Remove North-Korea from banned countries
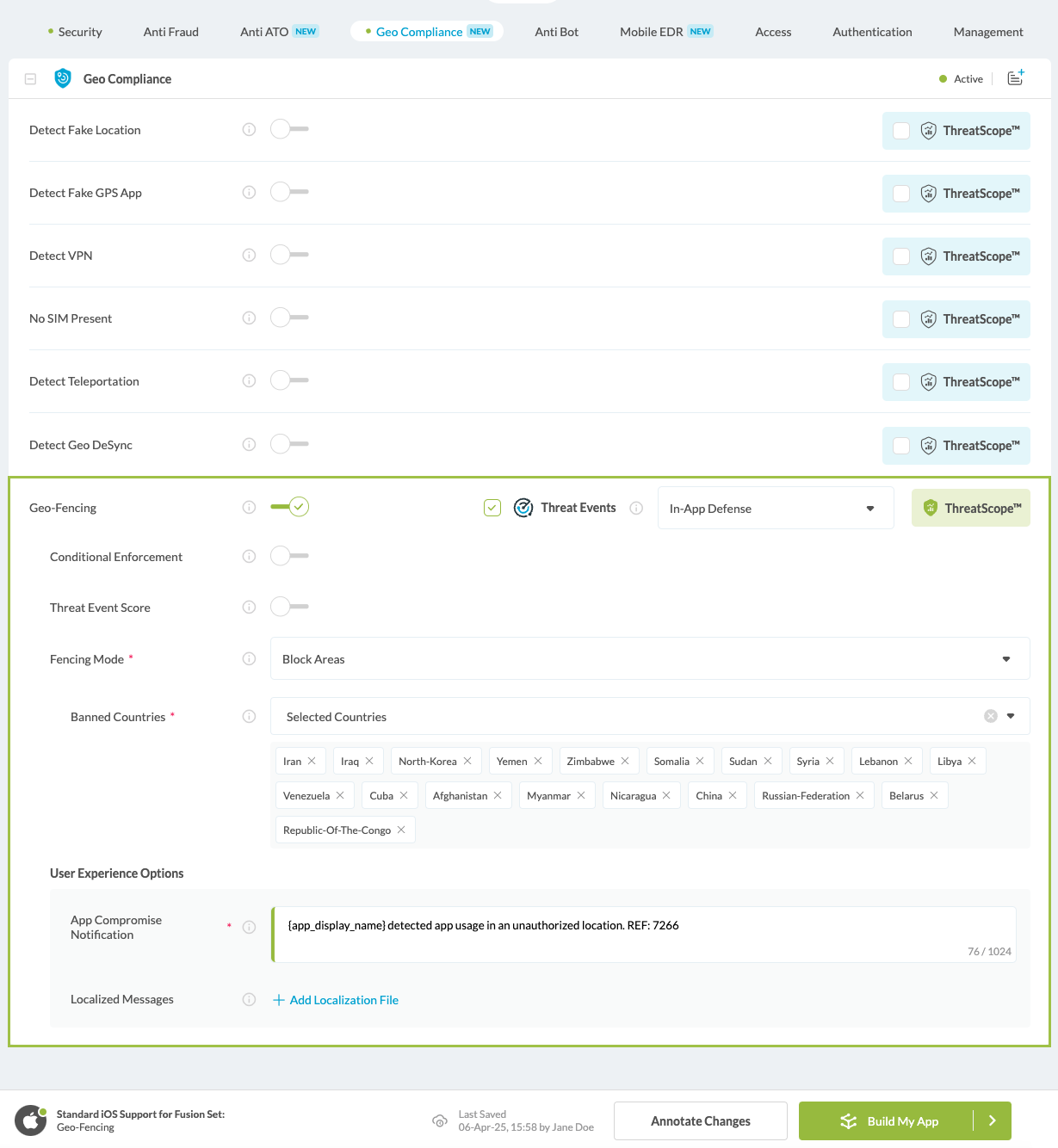Viewport: 1058px width, 1148px height. point(467,762)
